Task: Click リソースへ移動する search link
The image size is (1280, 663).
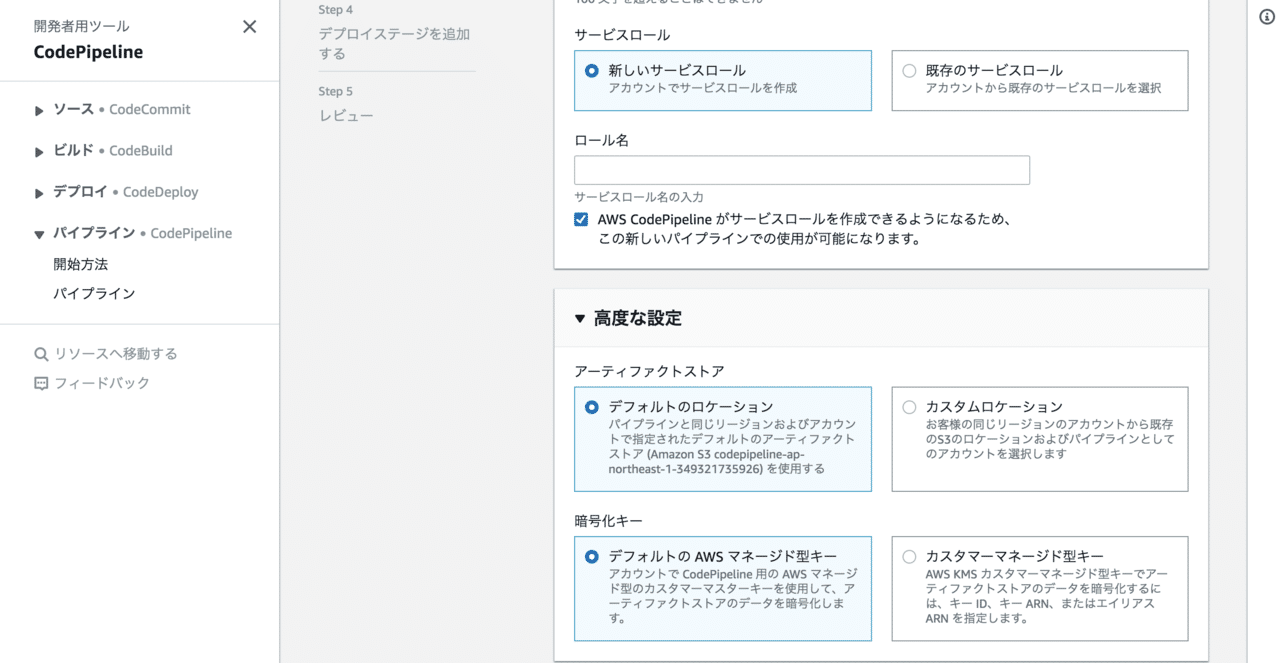Action: pos(116,354)
